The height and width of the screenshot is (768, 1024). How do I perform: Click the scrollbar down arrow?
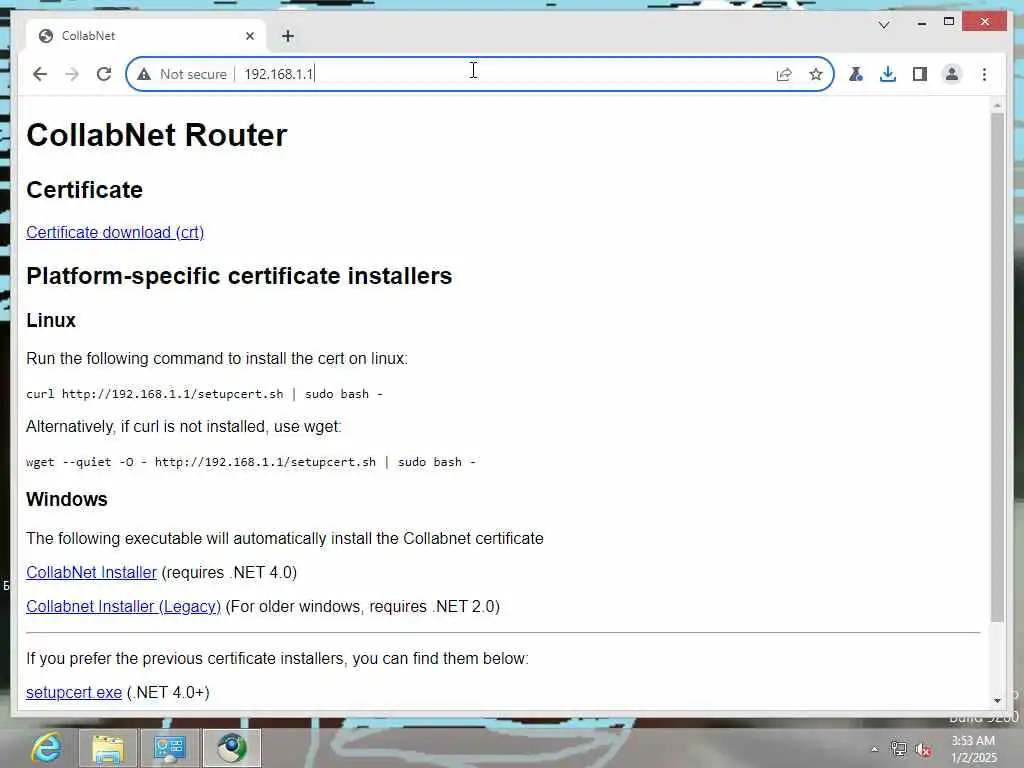tap(997, 700)
